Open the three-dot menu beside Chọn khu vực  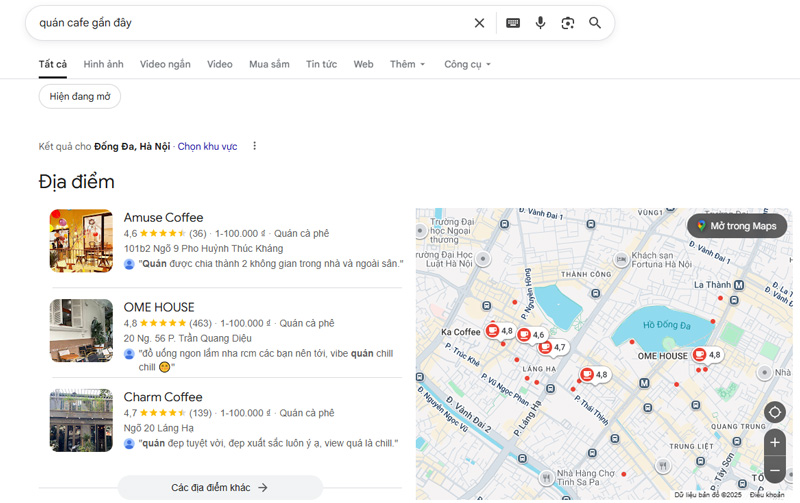[255, 146]
